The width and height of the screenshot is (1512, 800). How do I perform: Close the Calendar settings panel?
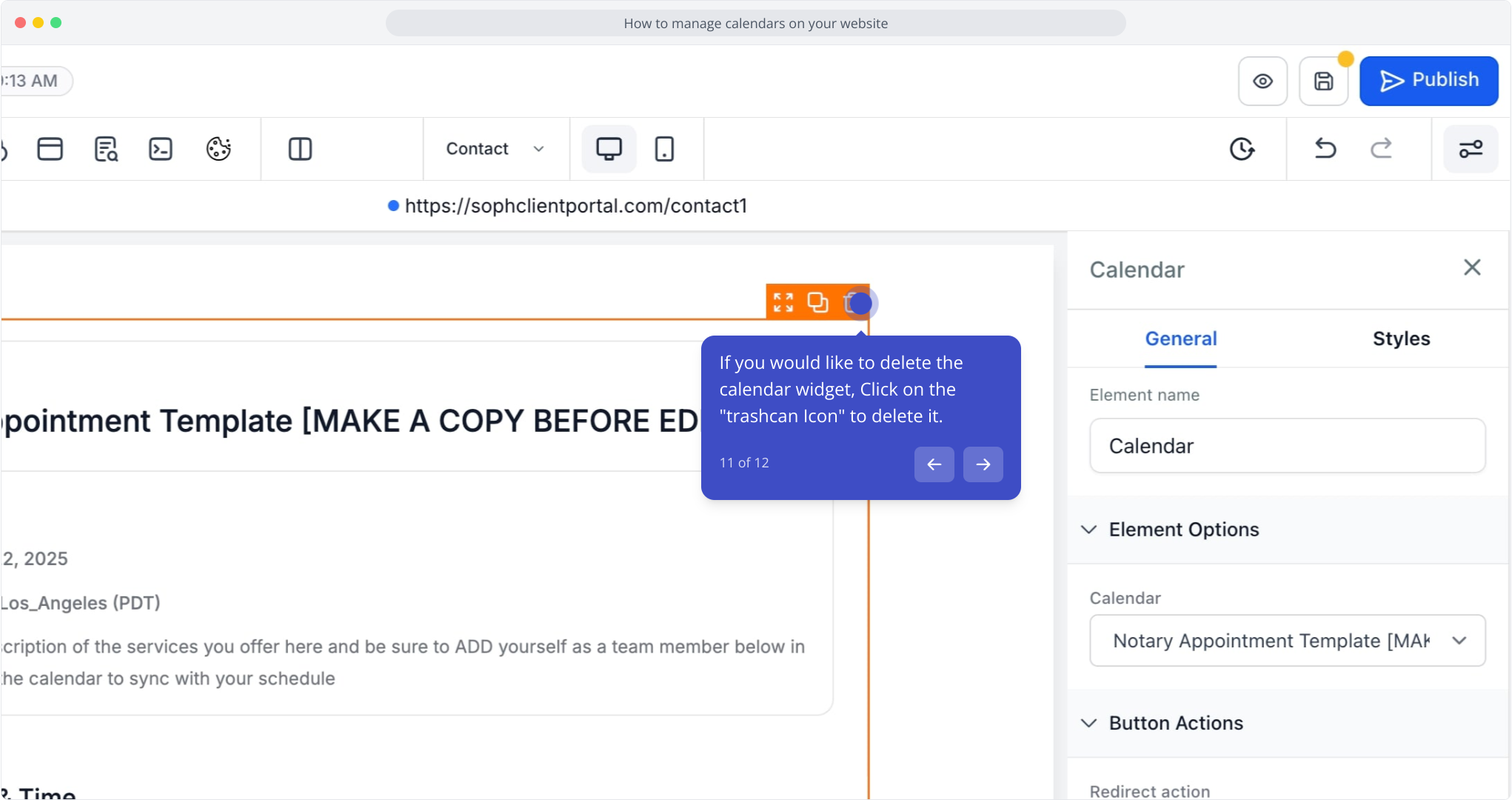tap(1472, 267)
